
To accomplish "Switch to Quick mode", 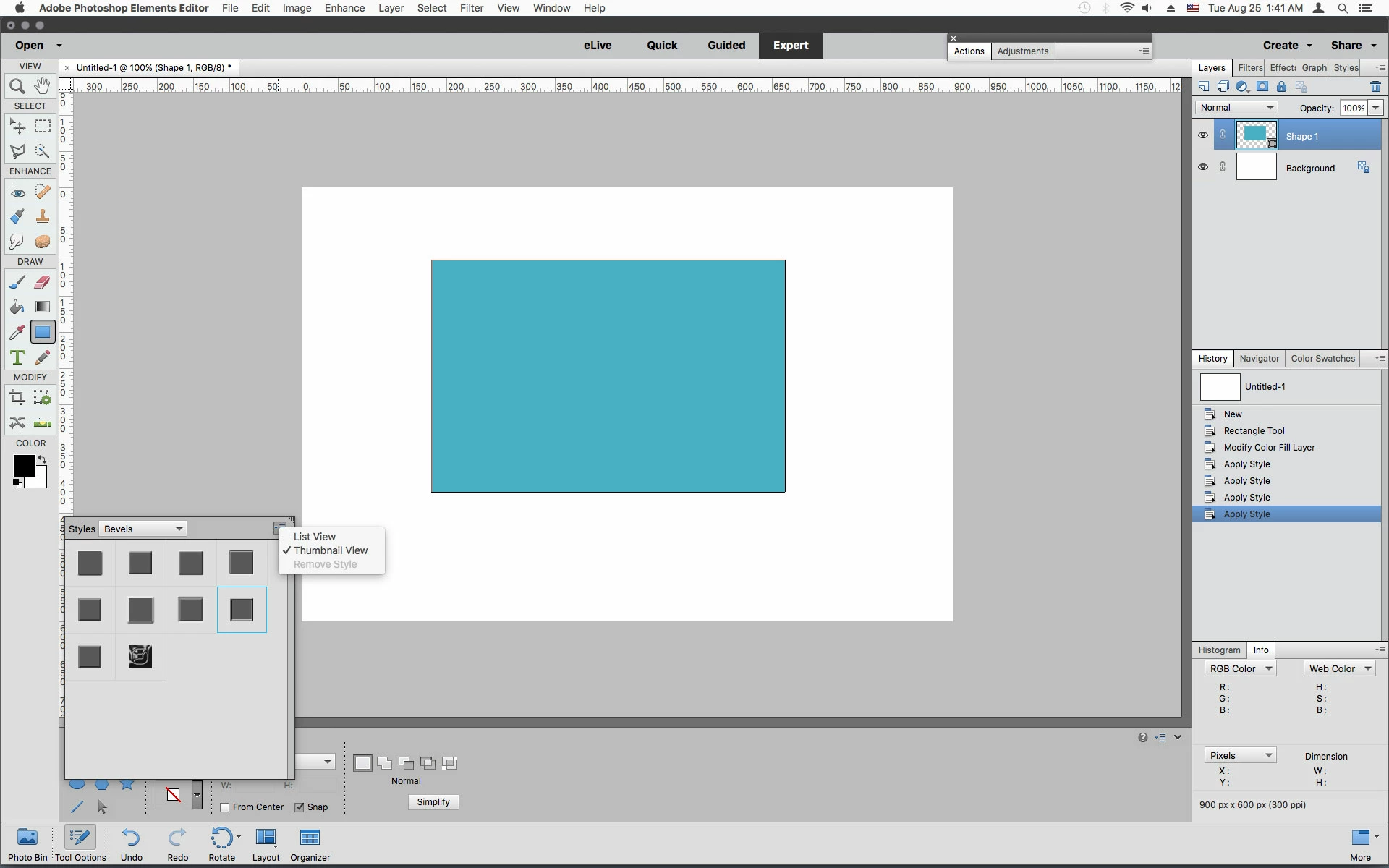I will 661,46.
